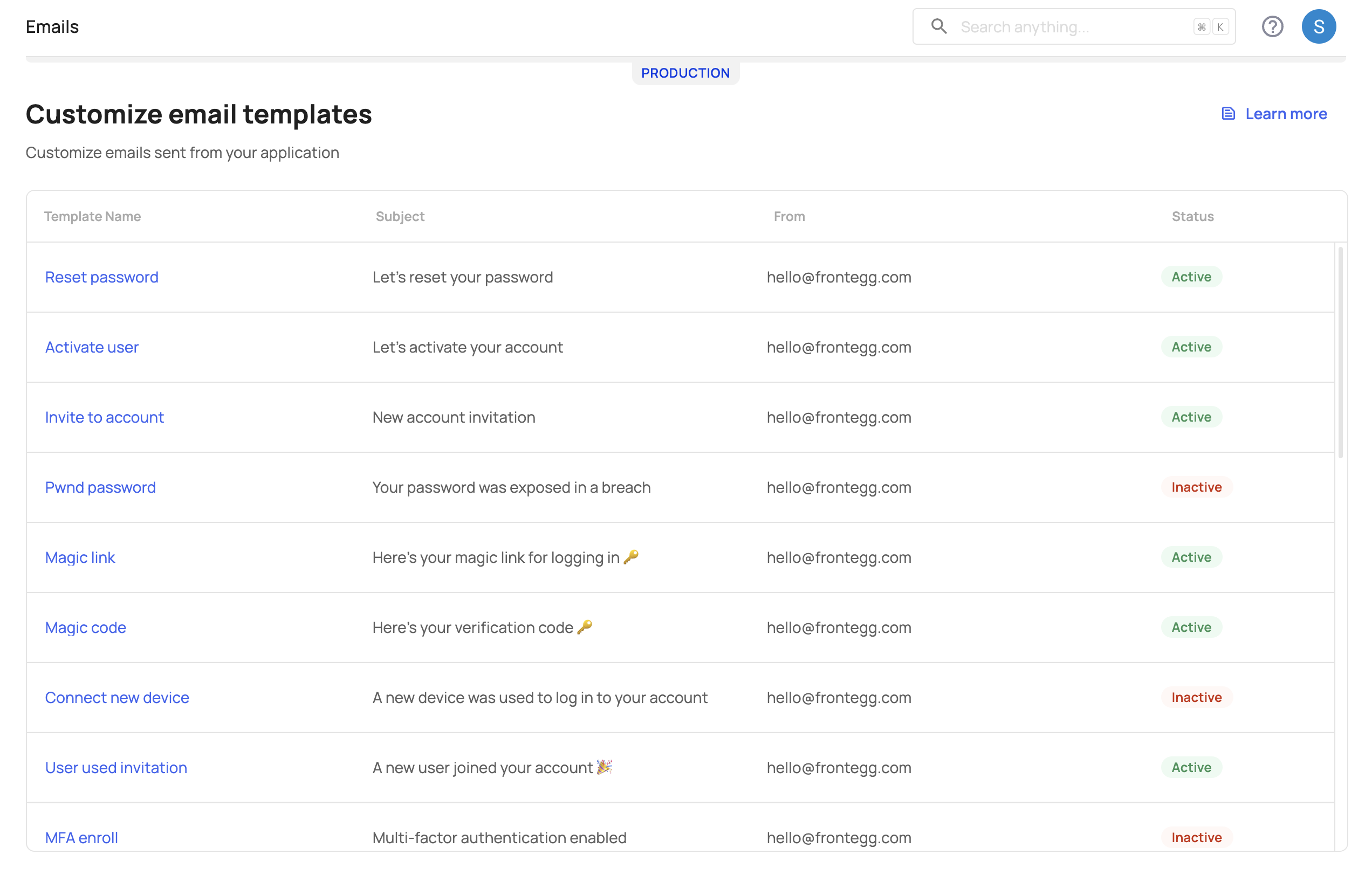Viewport: 1372px width, 882px height.
Task: Toggle Inactive status on MFA enroll
Action: pos(1196,836)
